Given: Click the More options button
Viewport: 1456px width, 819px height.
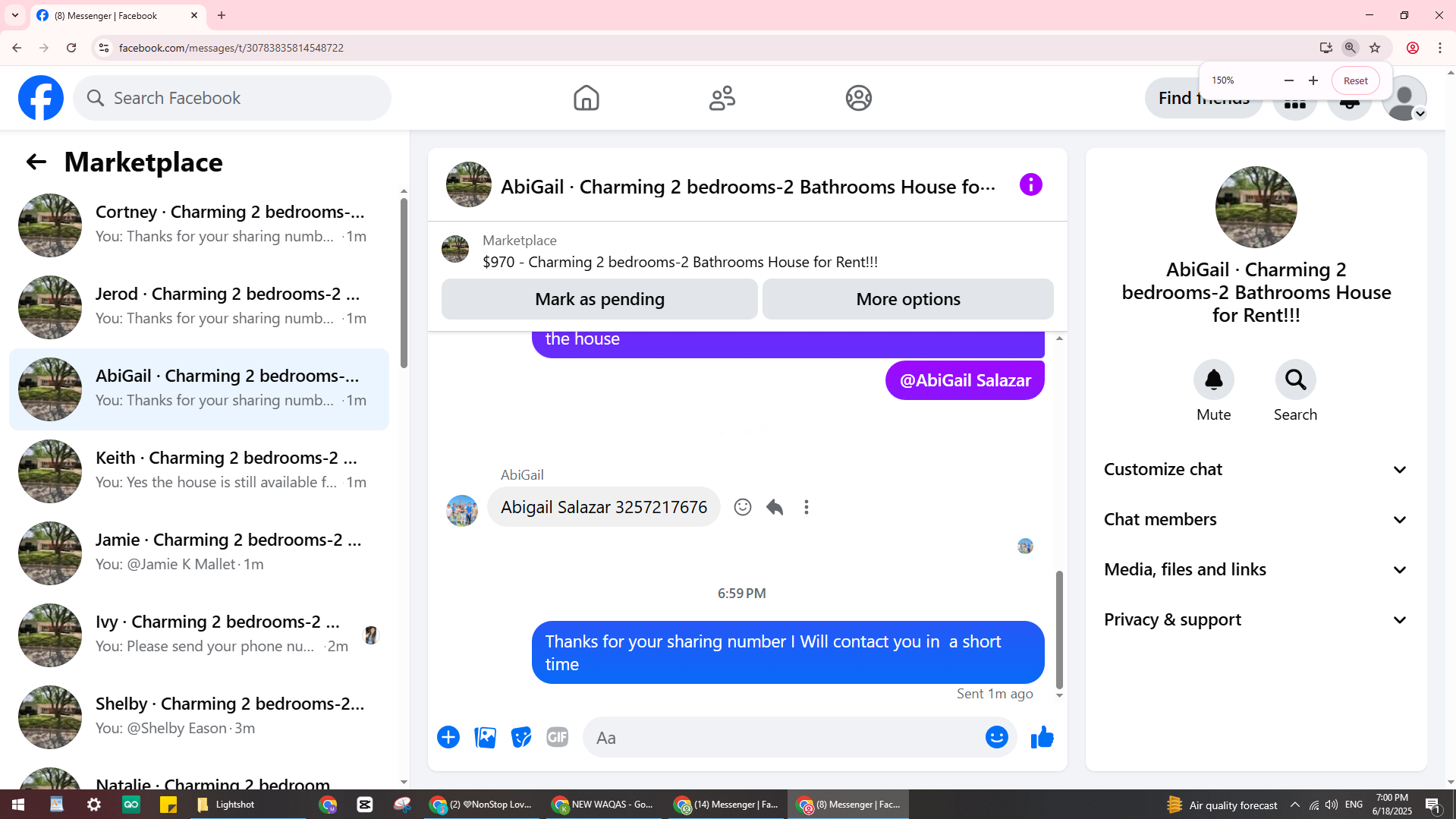Looking at the screenshot, I should (908, 299).
